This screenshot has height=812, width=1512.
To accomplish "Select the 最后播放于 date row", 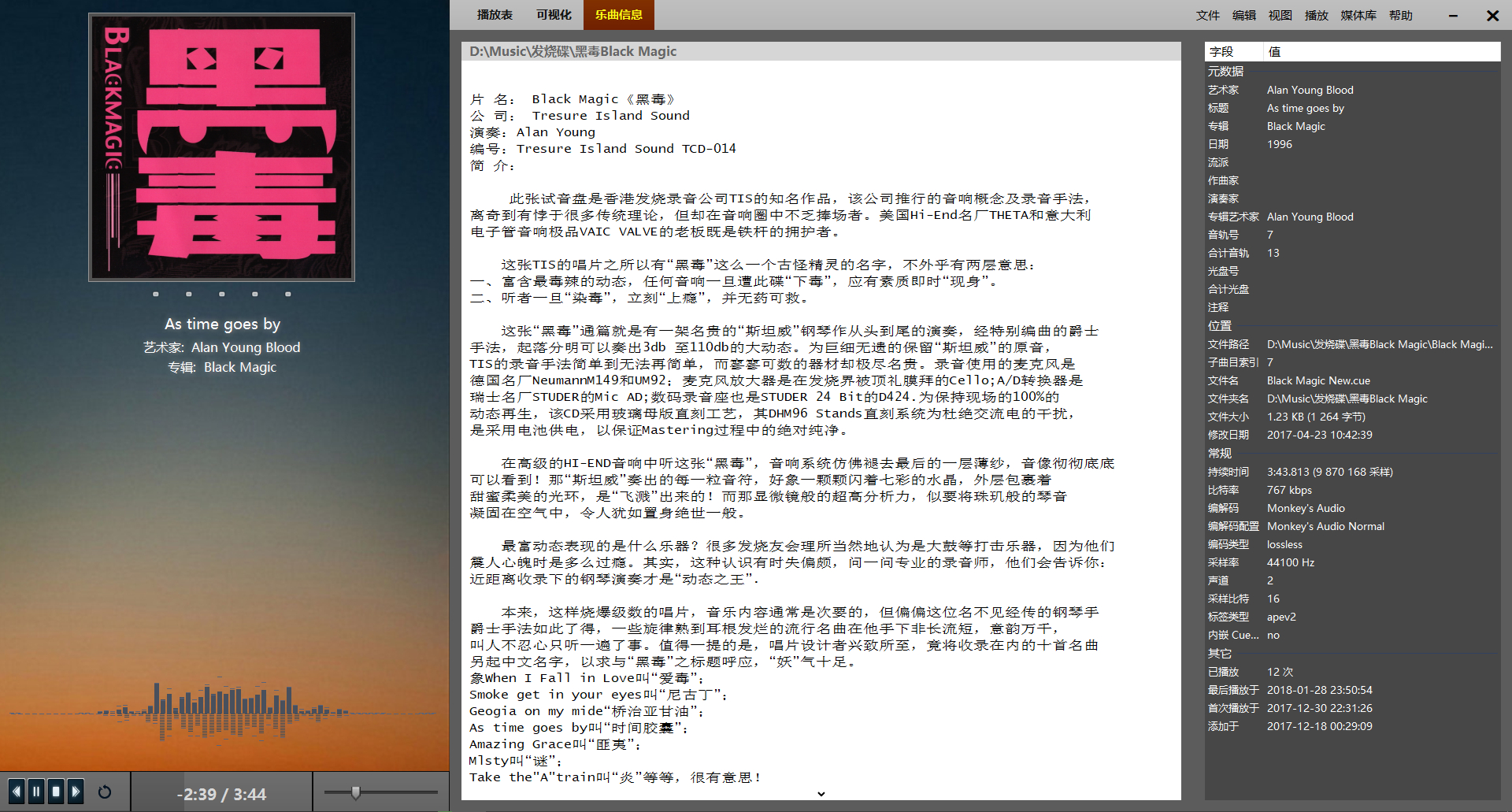I will point(1353,690).
